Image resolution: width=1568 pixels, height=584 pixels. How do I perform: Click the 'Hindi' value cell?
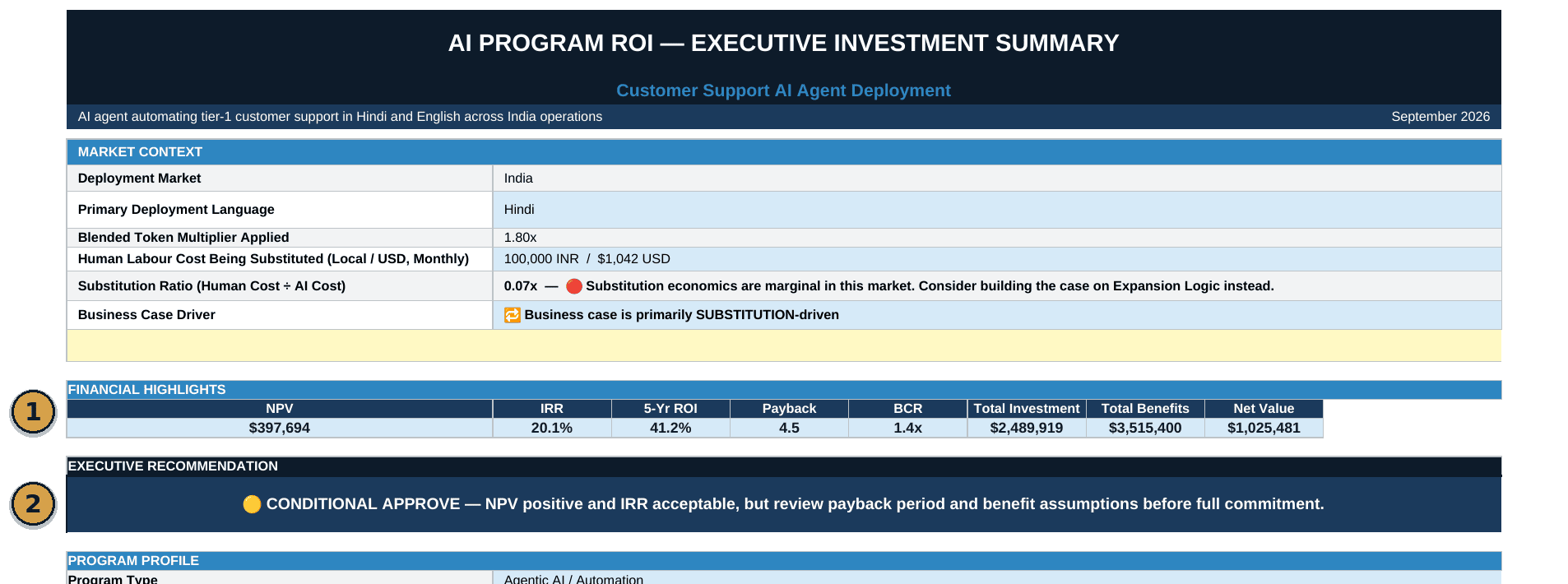(x=997, y=210)
